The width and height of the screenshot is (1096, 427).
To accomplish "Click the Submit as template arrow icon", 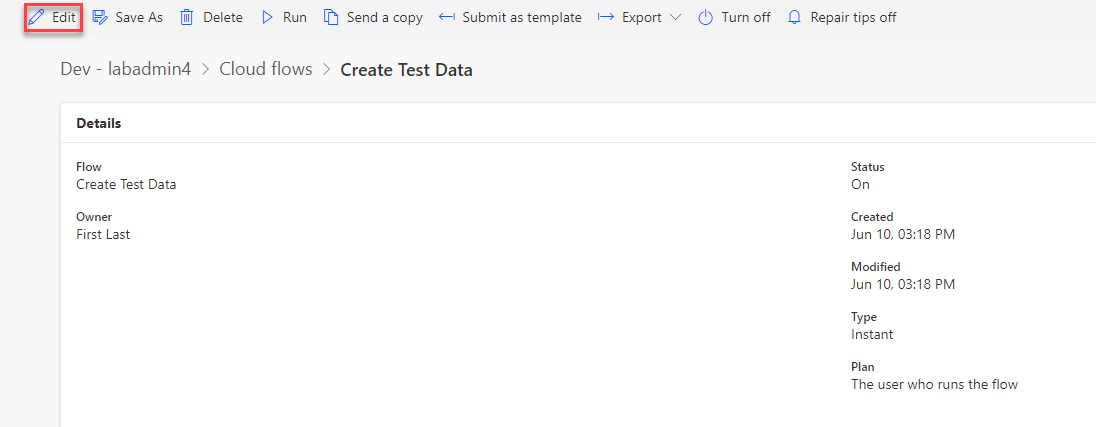I will pyautogui.click(x=447, y=17).
